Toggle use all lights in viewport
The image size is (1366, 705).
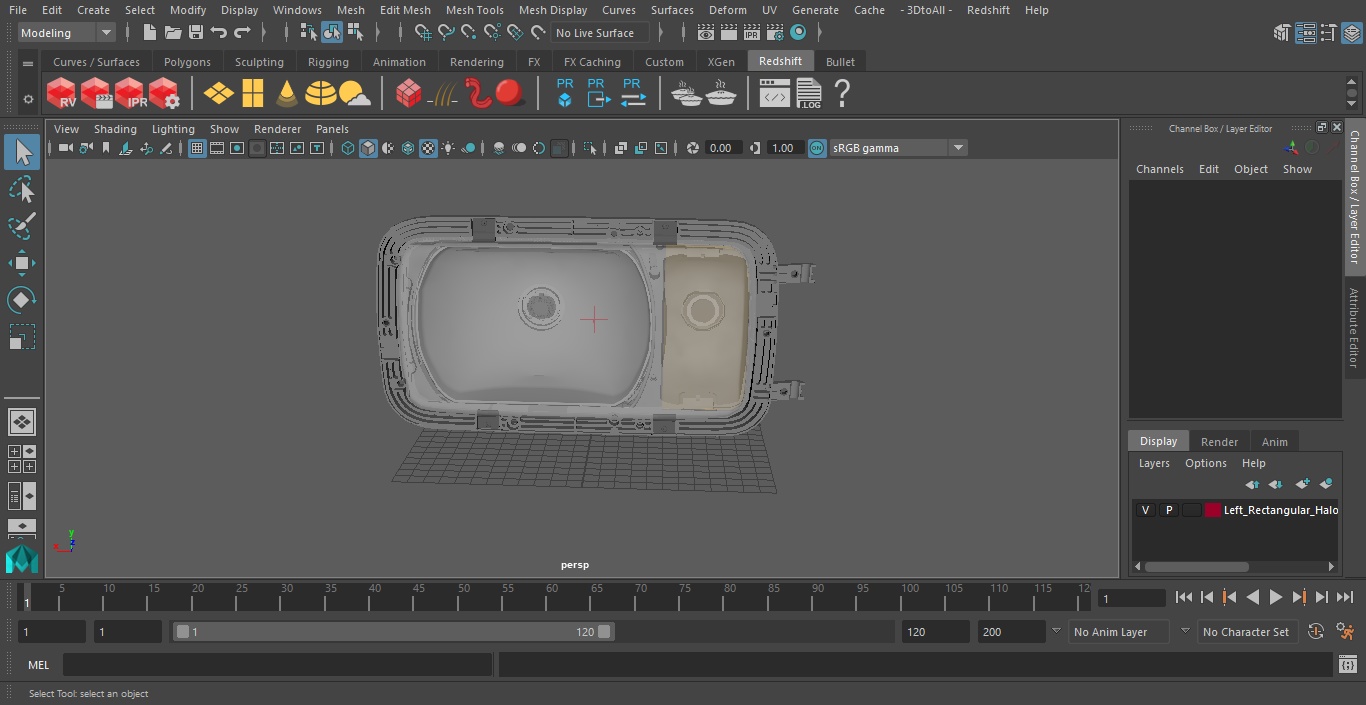(x=448, y=148)
